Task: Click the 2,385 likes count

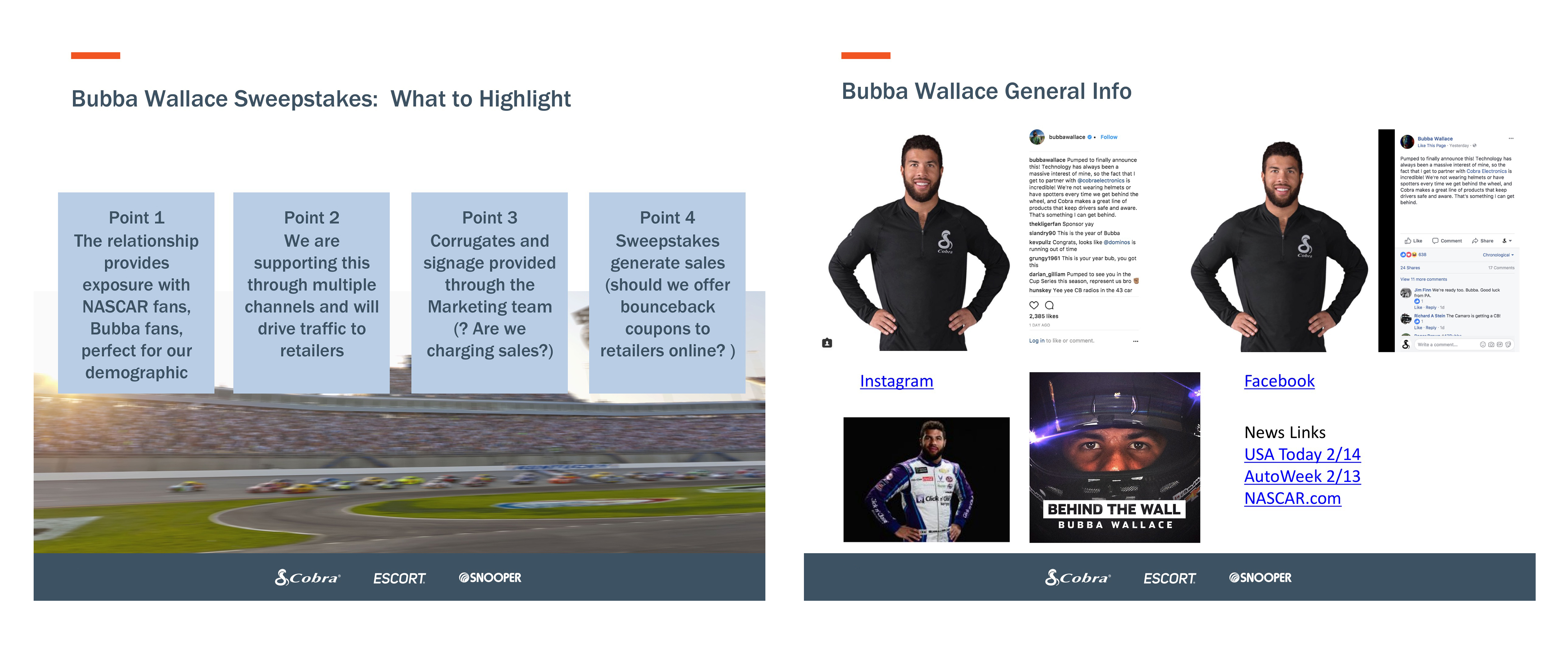Action: (1043, 316)
